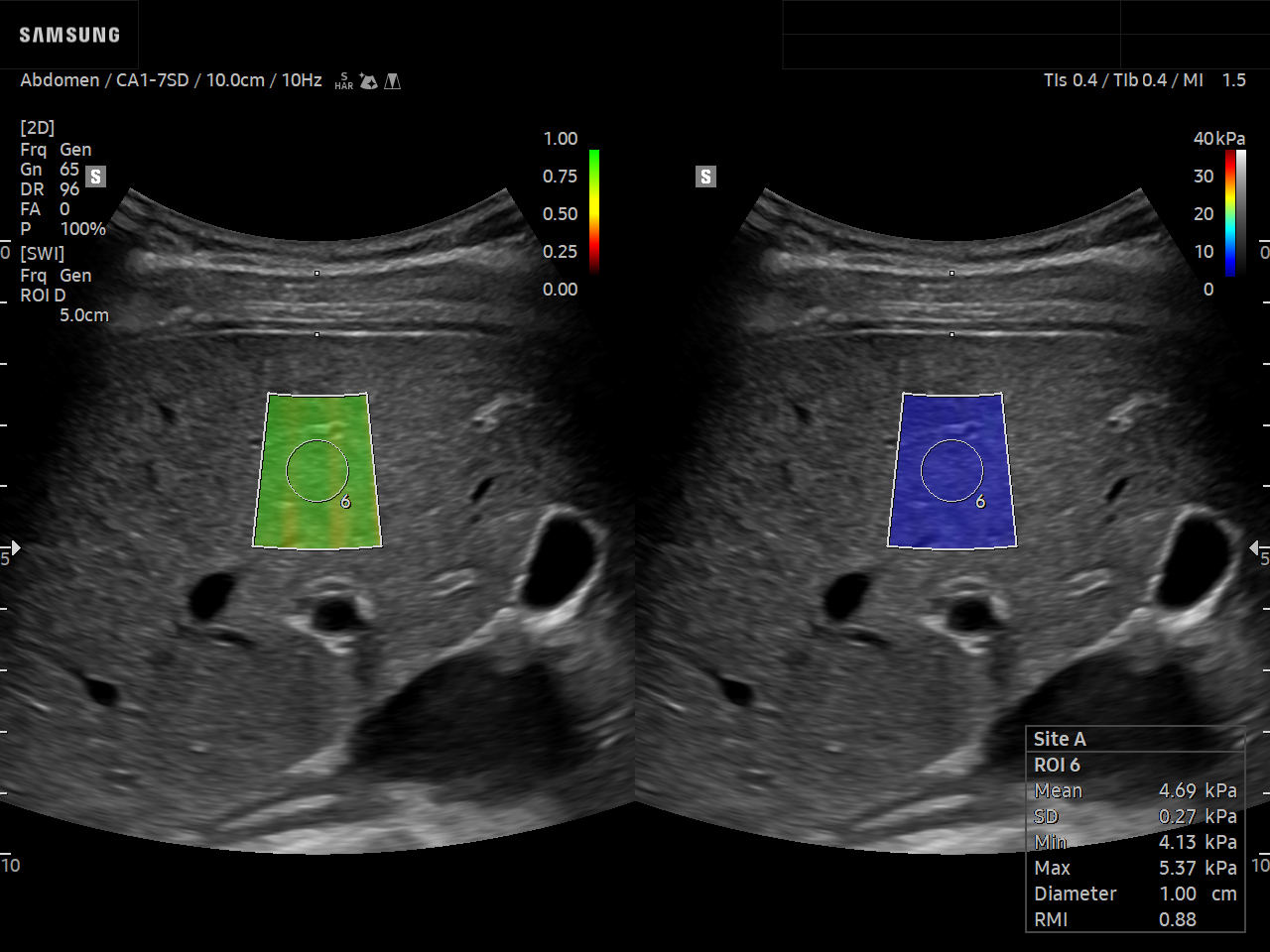Click the green-to-red reliability color bar

pos(594,212)
